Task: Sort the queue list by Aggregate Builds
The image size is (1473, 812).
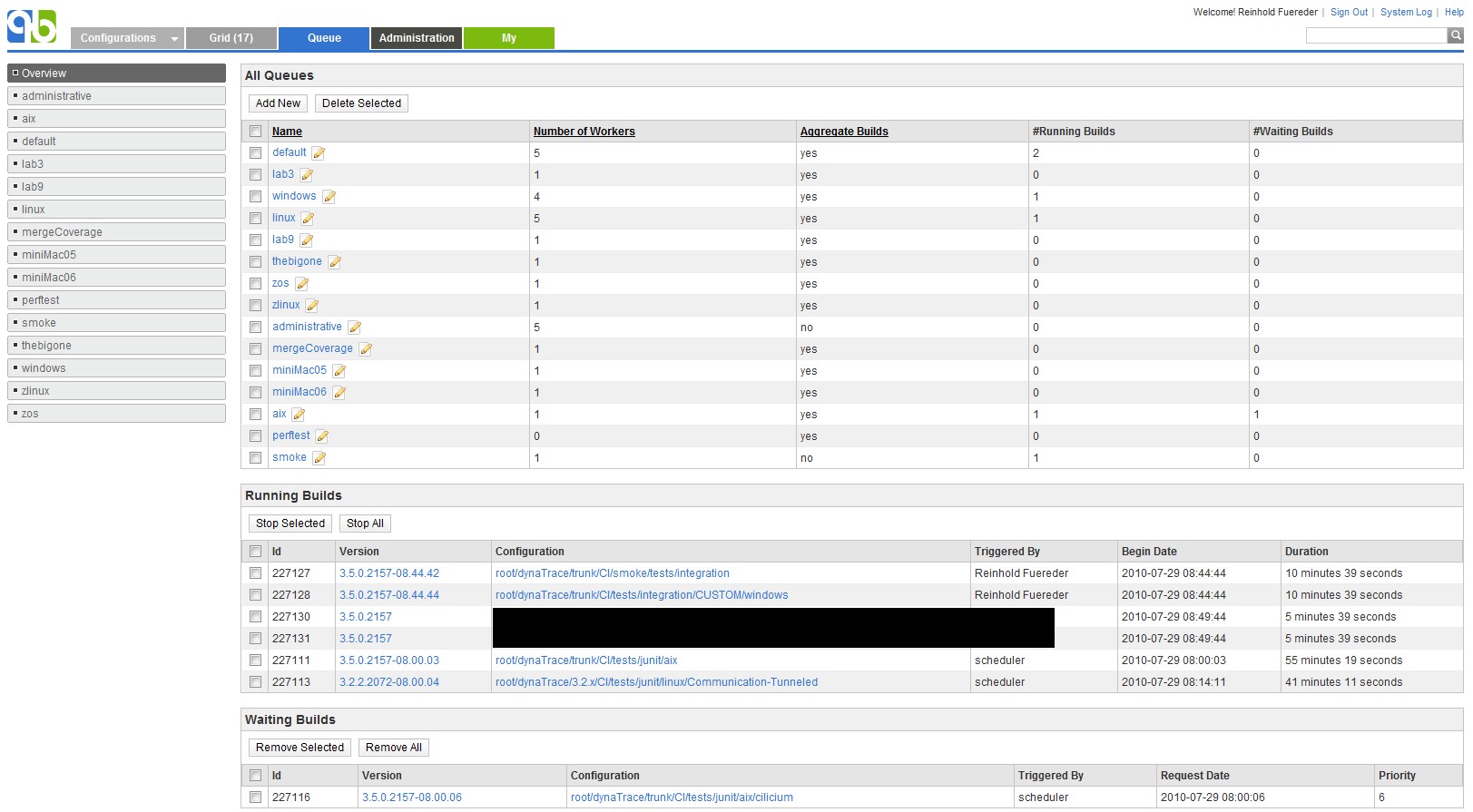Action: (843, 132)
